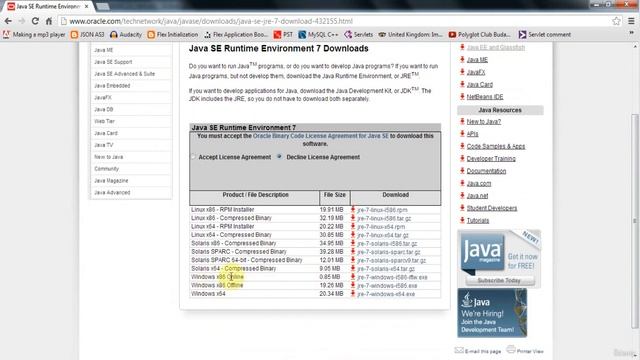
Task: Open the United Kingdom Im... bookmark
Action: pyautogui.click(x=411, y=35)
